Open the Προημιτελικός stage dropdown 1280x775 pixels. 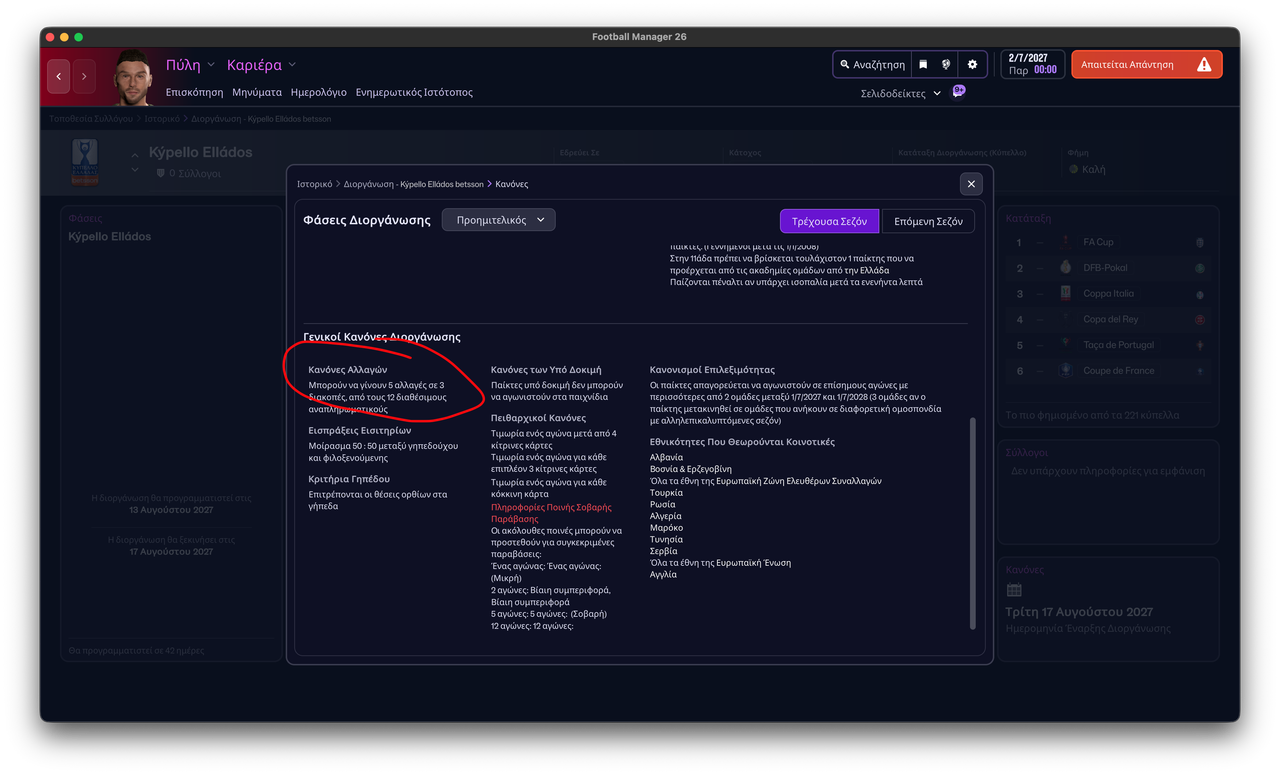pos(498,220)
